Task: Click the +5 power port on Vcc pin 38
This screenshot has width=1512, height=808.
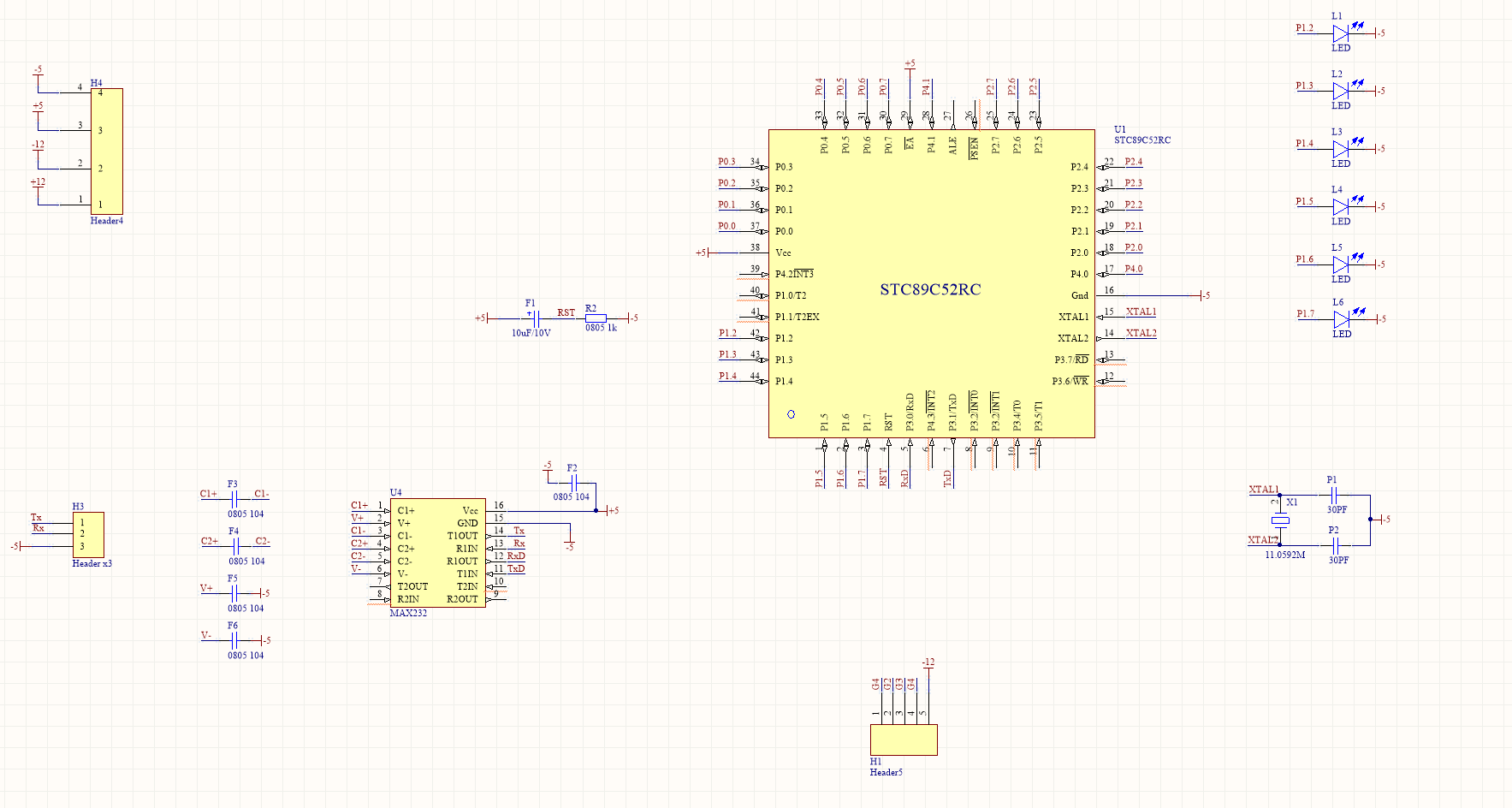Action: coord(702,253)
